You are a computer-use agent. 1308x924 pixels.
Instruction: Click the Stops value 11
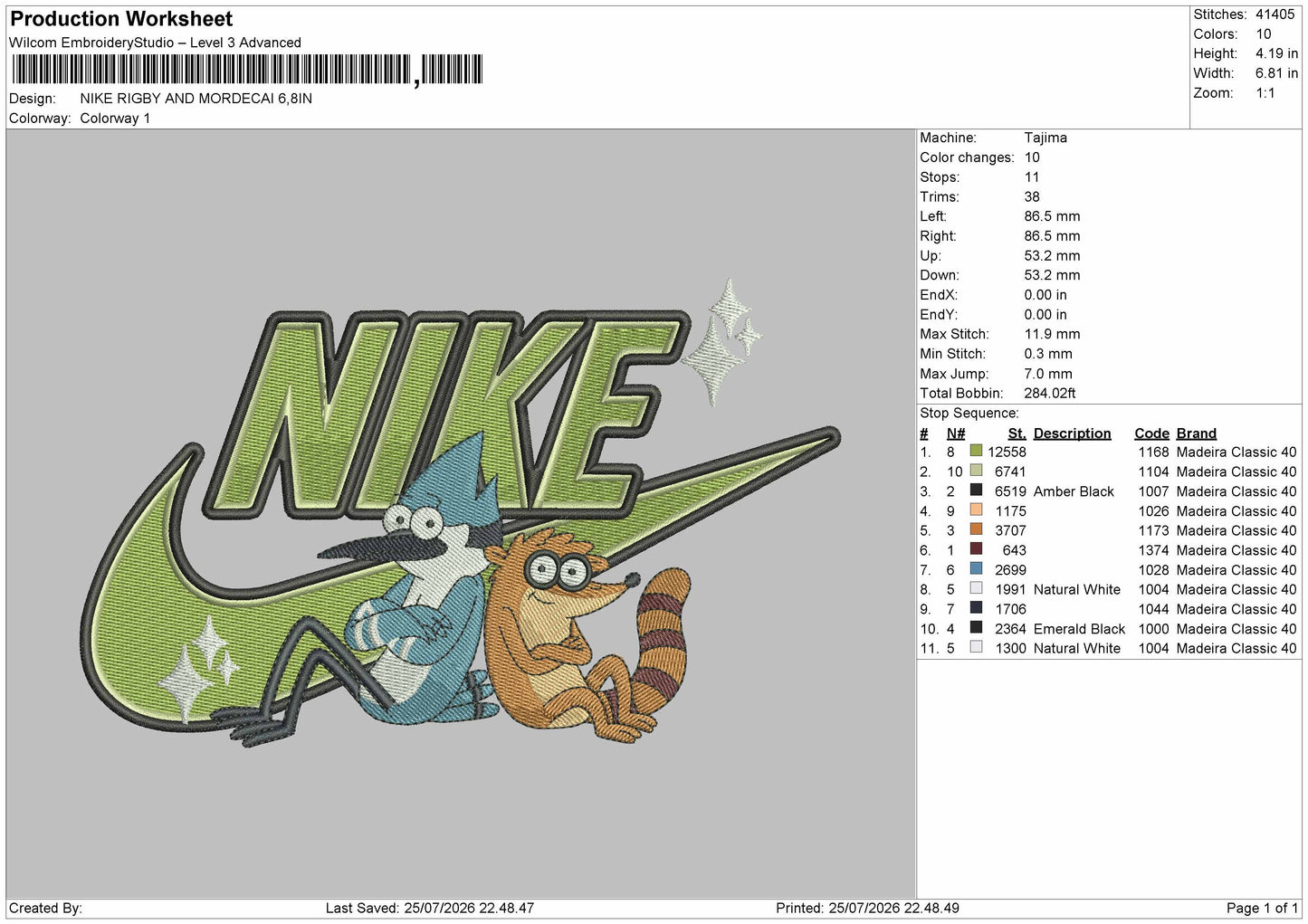click(x=1032, y=177)
